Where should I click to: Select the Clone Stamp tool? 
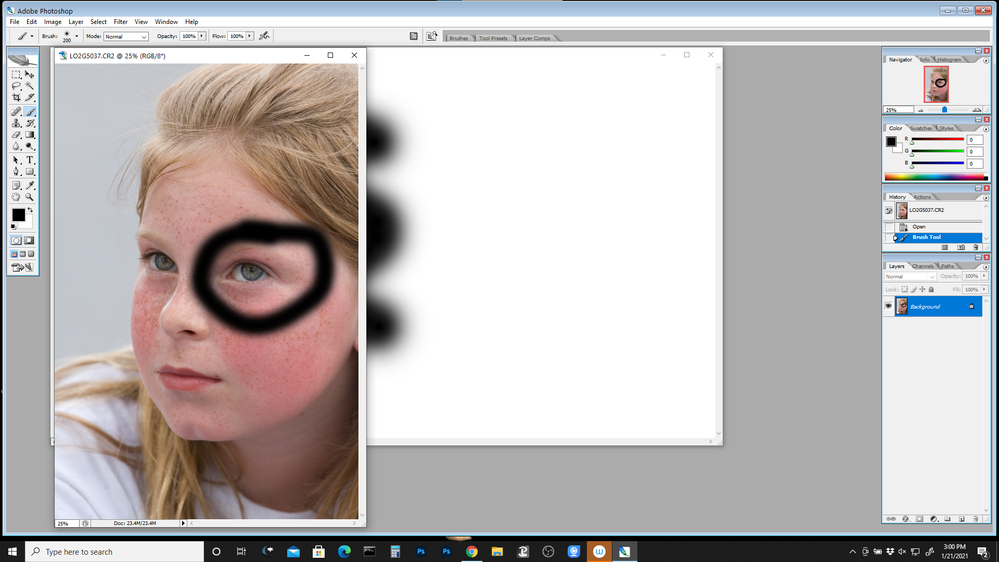pos(16,123)
